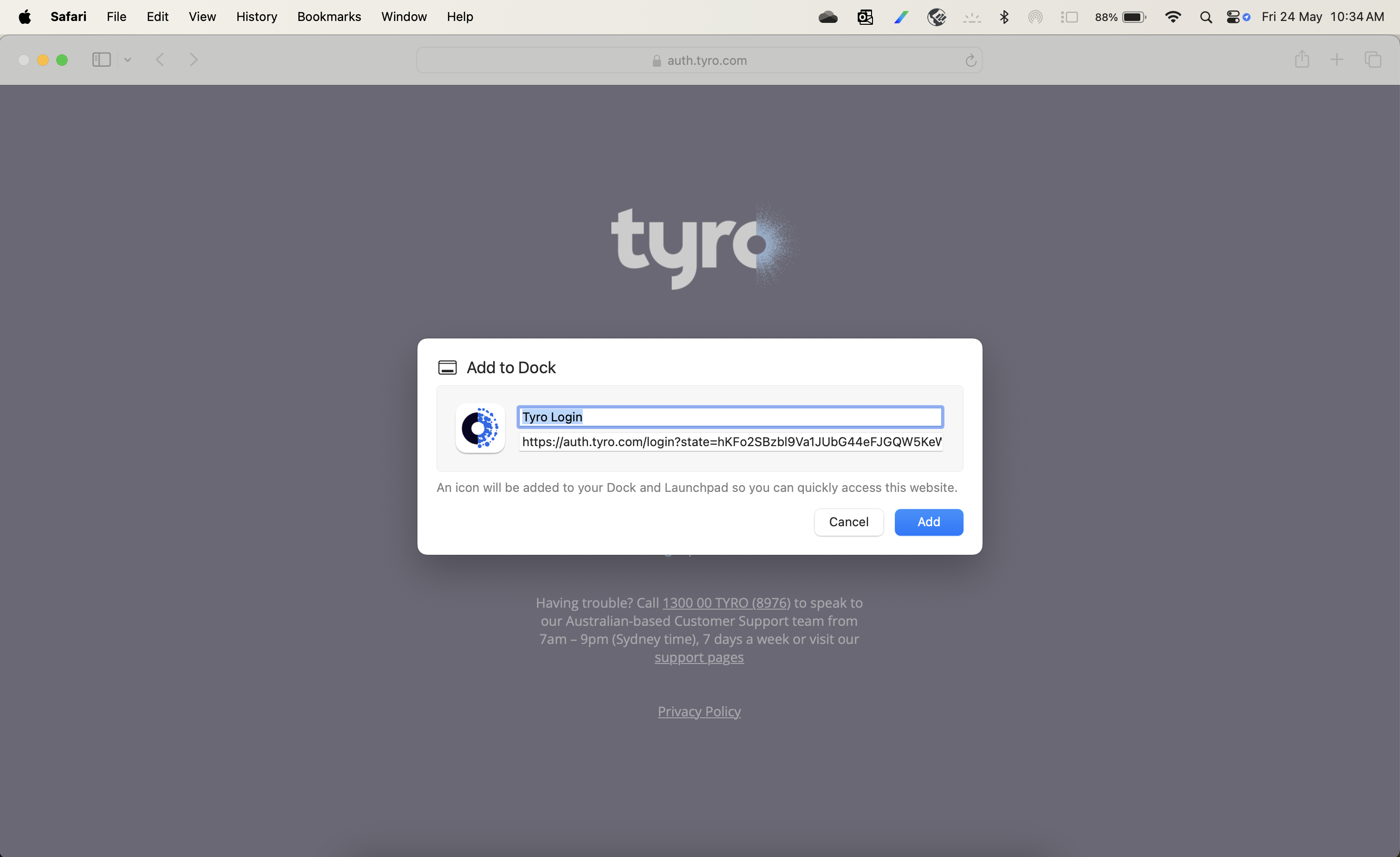Image resolution: width=1400 pixels, height=857 pixels.
Task: Click the tab overview icon
Action: [1374, 60]
